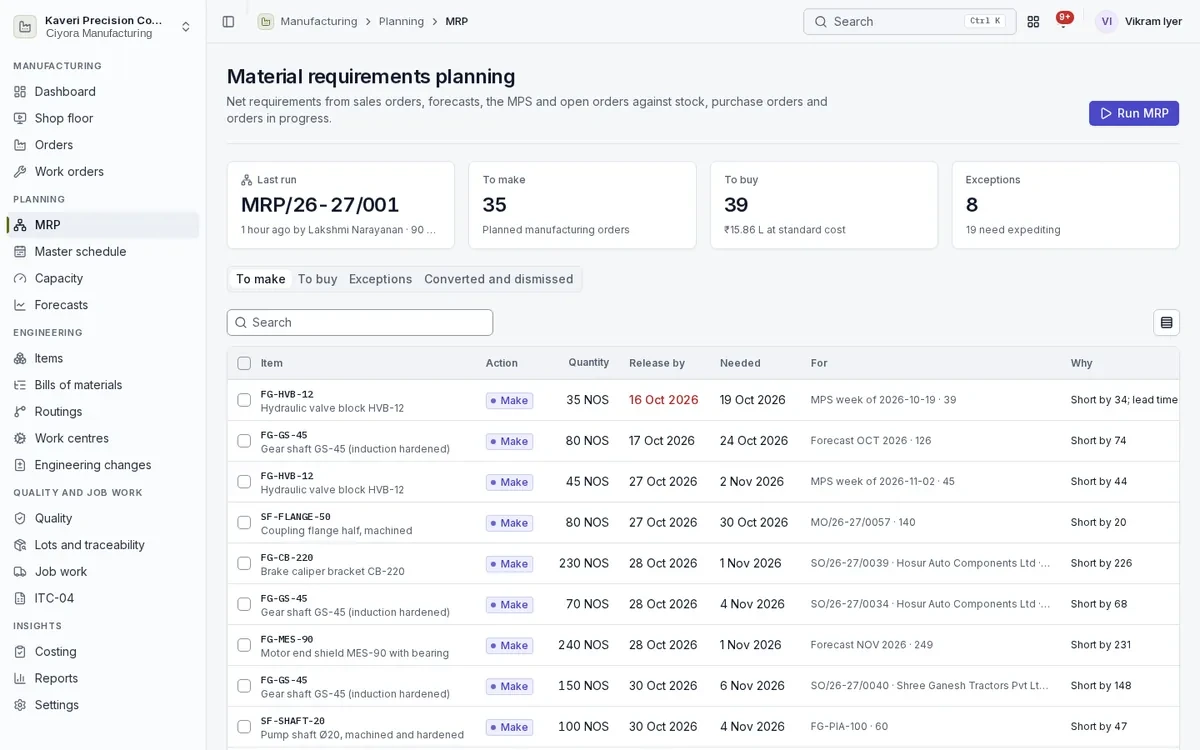1200x750 pixels.
Task: Switch to the To buy tab
Action: (x=317, y=279)
